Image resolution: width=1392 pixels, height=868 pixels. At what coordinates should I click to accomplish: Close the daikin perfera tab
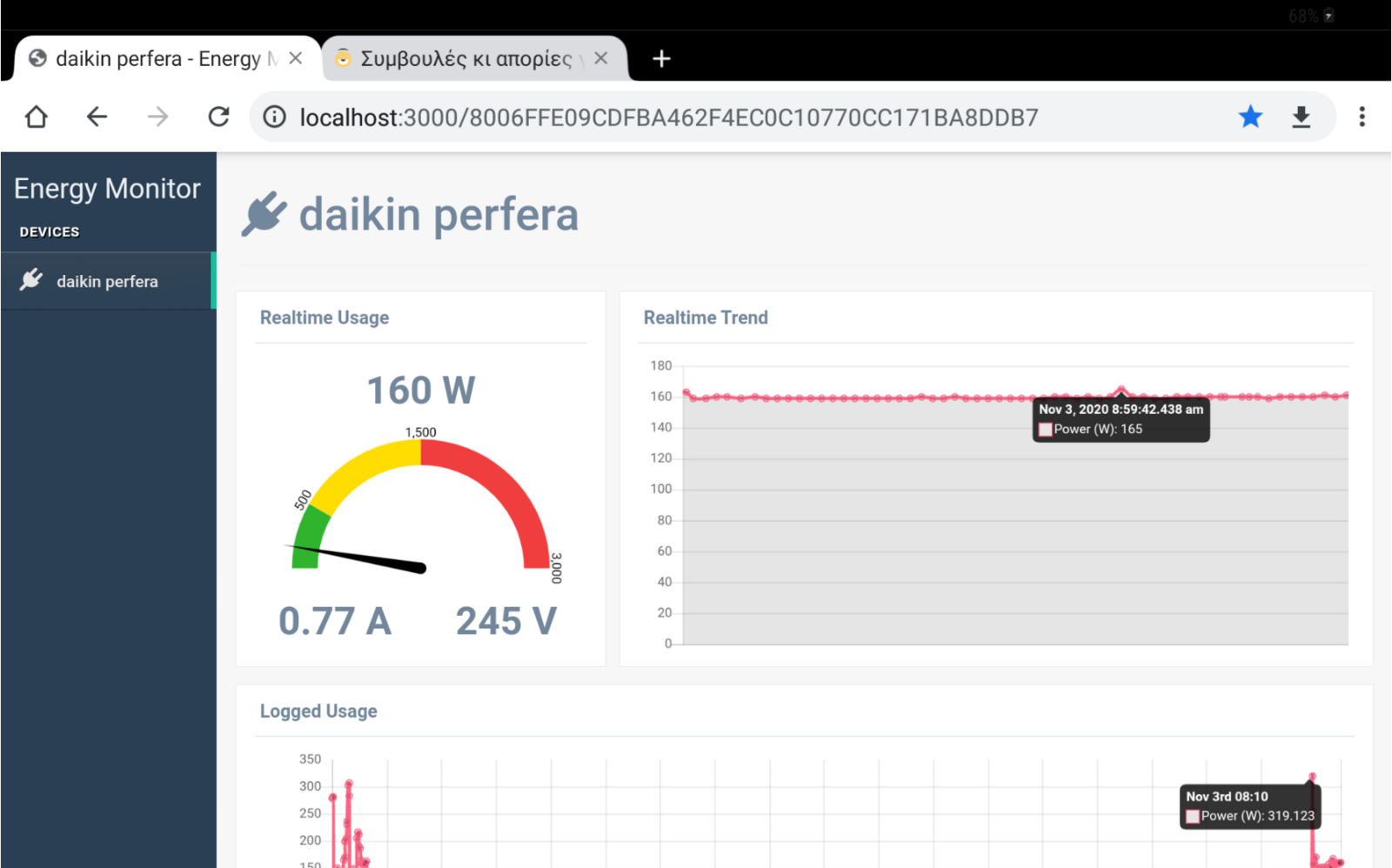296,58
